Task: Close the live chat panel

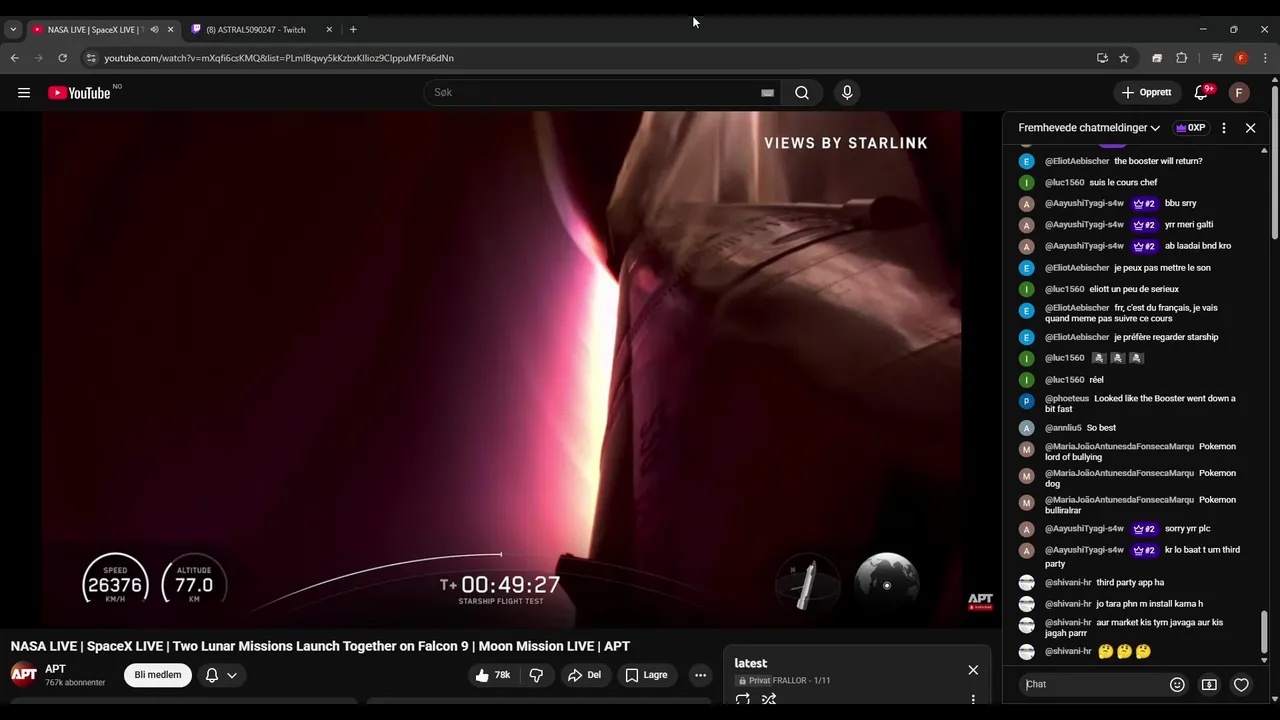Action: tap(1250, 128)
